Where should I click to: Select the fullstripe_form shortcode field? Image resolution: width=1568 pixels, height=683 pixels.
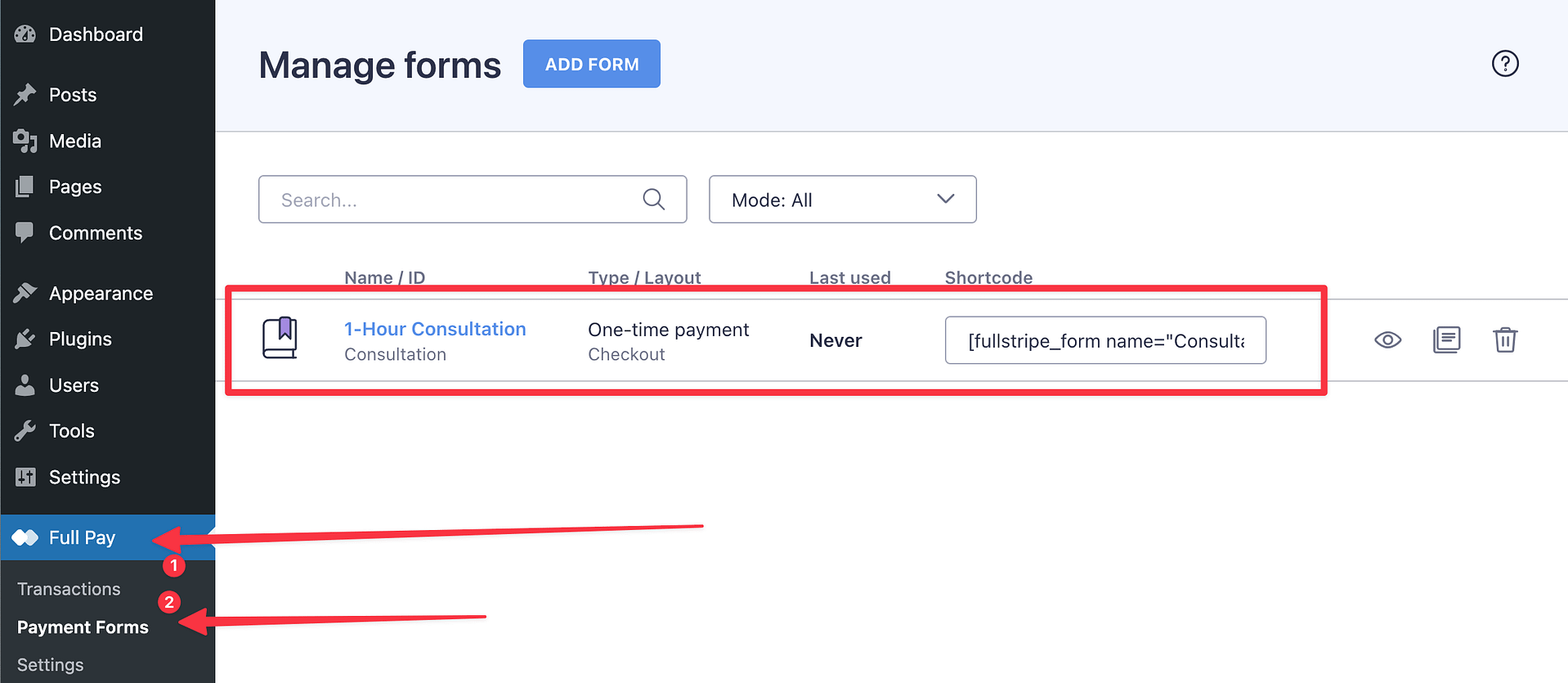(x=1105, y=340)
